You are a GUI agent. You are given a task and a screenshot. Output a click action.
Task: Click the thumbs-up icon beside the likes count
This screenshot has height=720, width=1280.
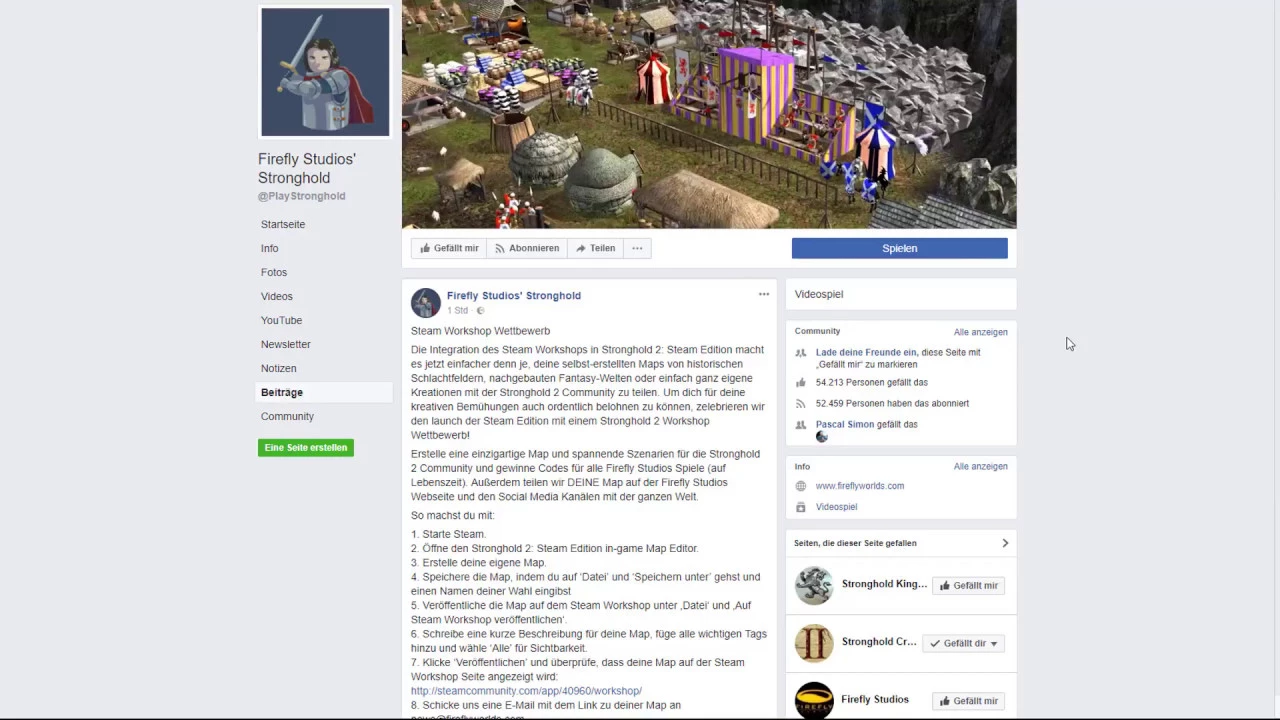[800, 382]
